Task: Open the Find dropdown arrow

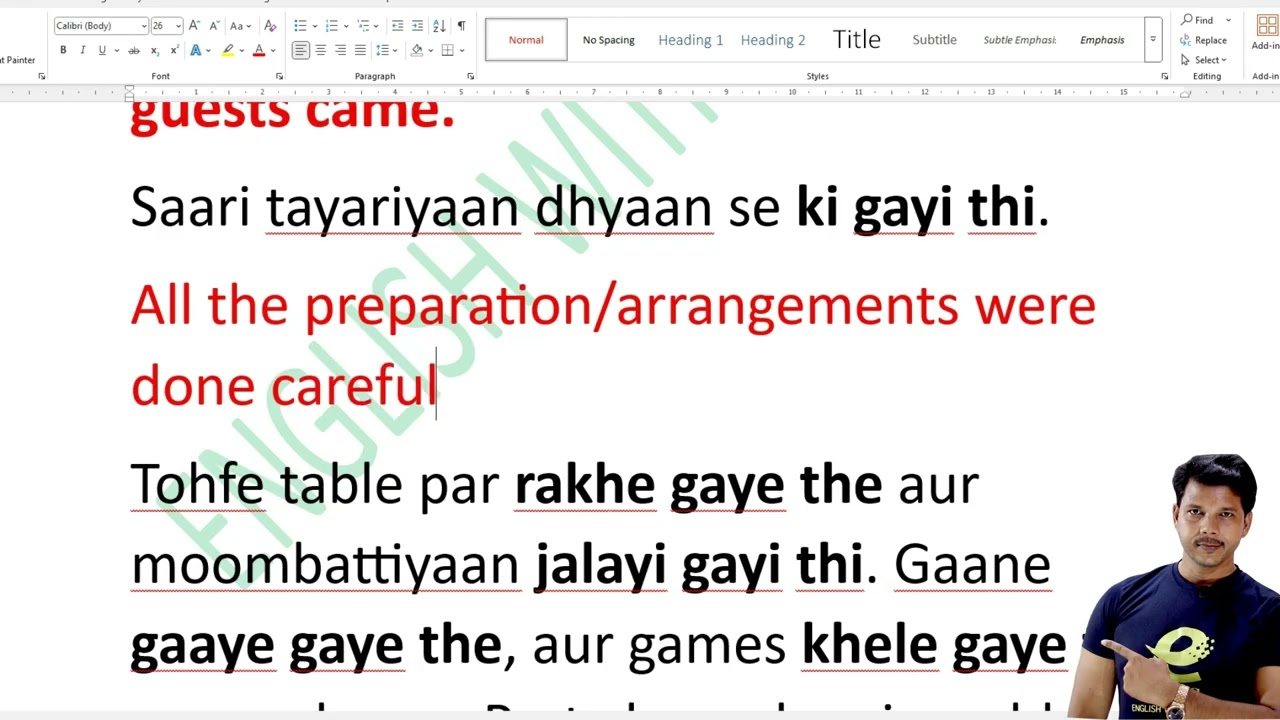Action: (x=1229, y=20)
